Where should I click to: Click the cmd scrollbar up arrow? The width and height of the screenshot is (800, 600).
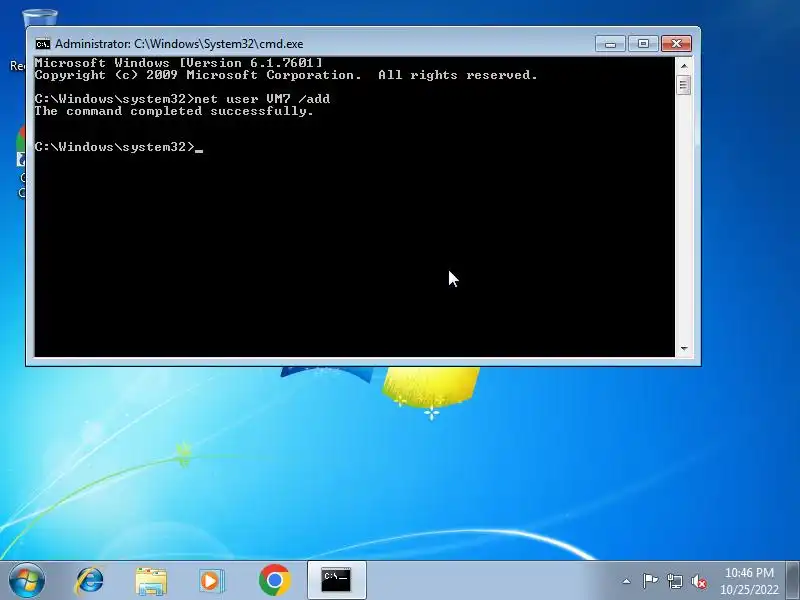click(x=684, y=66)
